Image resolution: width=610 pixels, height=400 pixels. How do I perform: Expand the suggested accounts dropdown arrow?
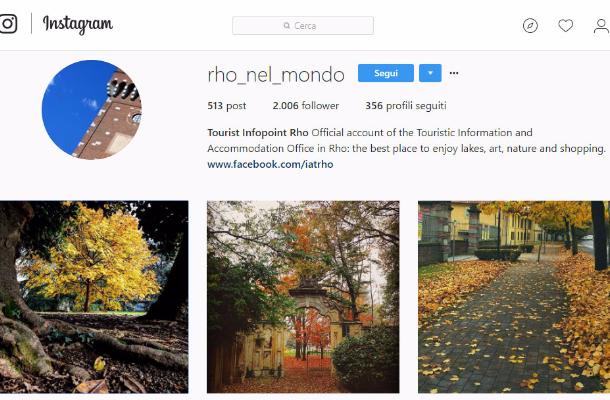click(x=430, y=73)
